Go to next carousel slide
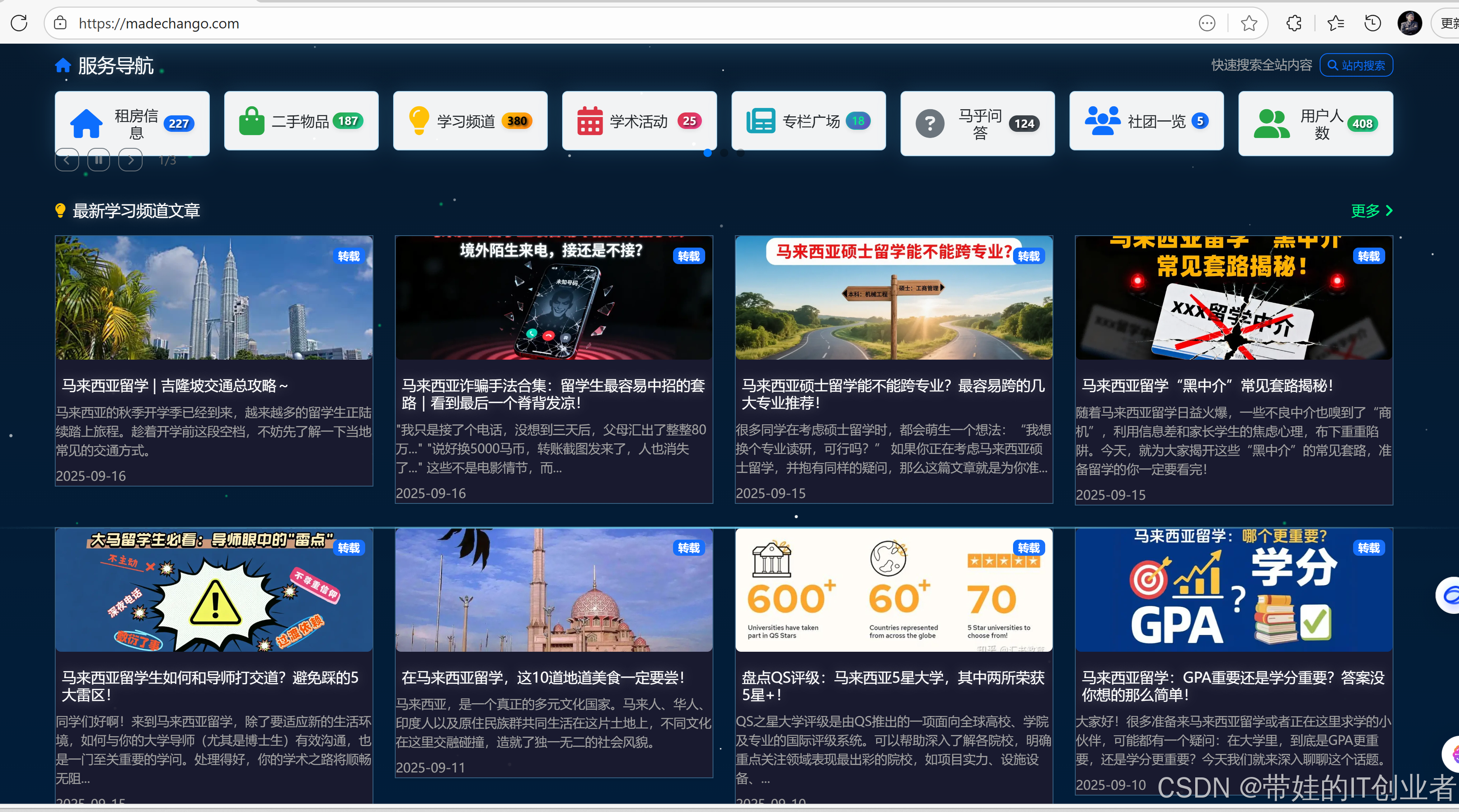The image size is (1459, 812). tap(130, 160)
